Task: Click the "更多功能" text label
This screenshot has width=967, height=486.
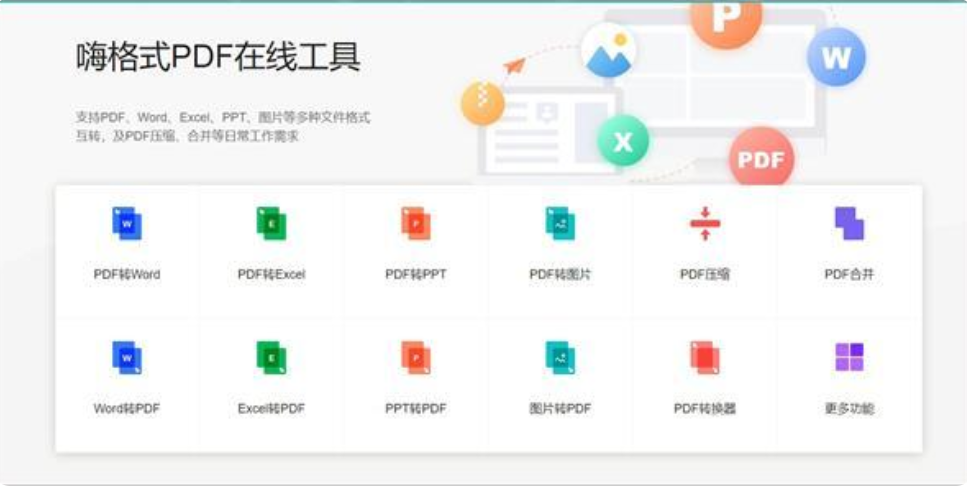Action: pyautogui.click(x=849, y=408)
